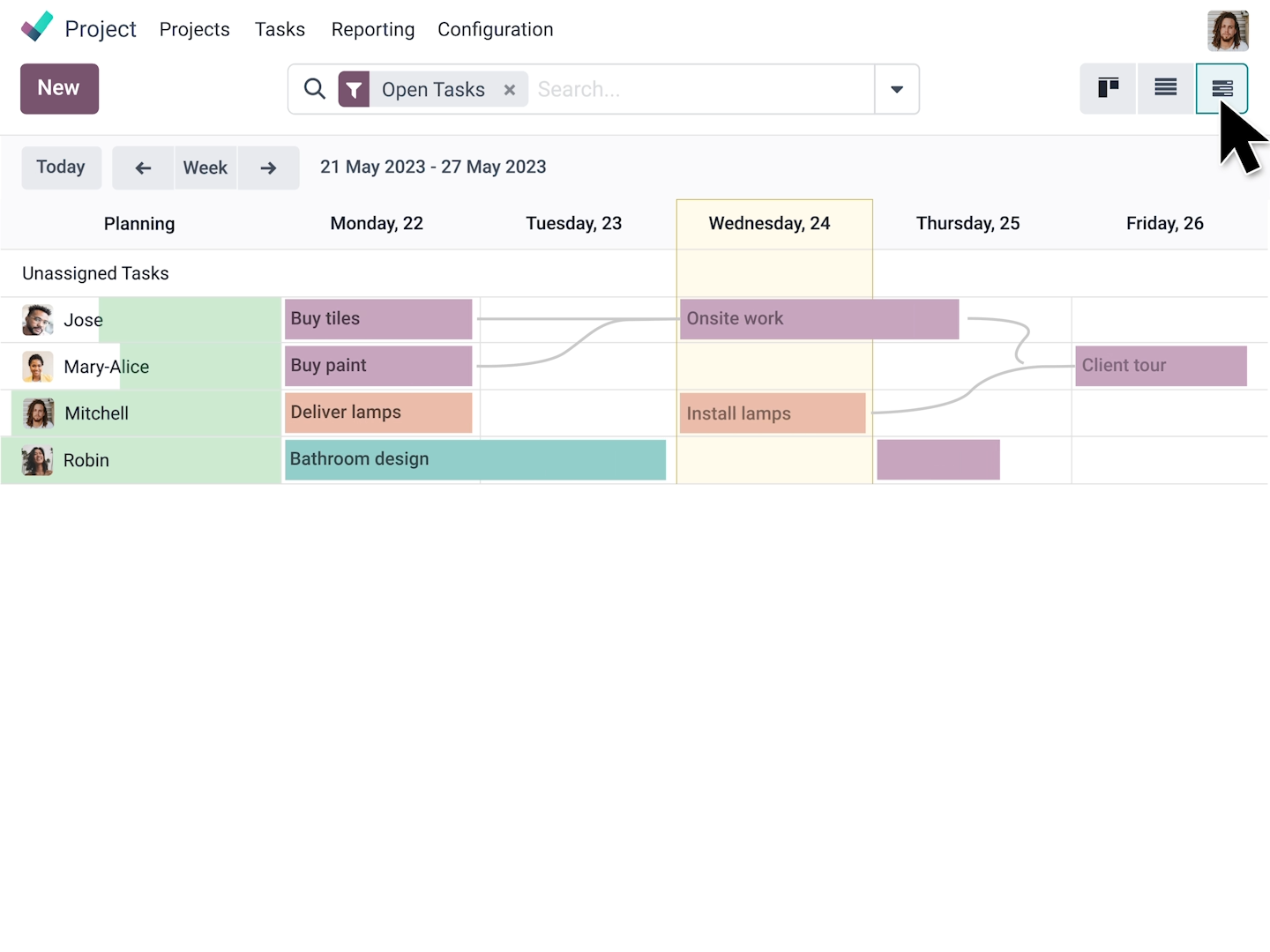Viewport: 1270px width, 952px height.
Task: Open the user avatar menu
Action: (x=1228, y=31)
